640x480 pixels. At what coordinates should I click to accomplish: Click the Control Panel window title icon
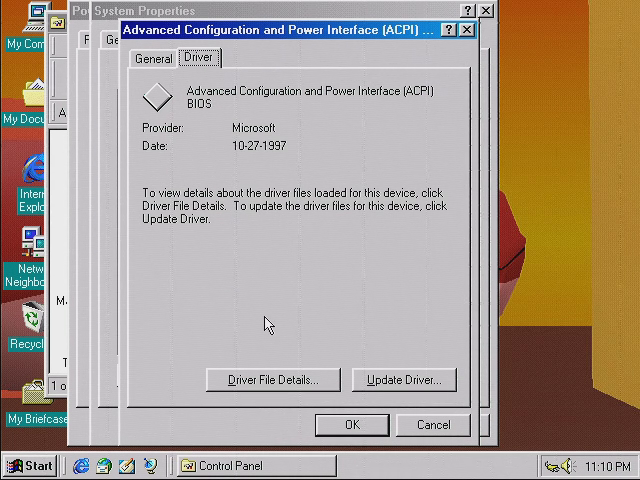click(58, 23)
